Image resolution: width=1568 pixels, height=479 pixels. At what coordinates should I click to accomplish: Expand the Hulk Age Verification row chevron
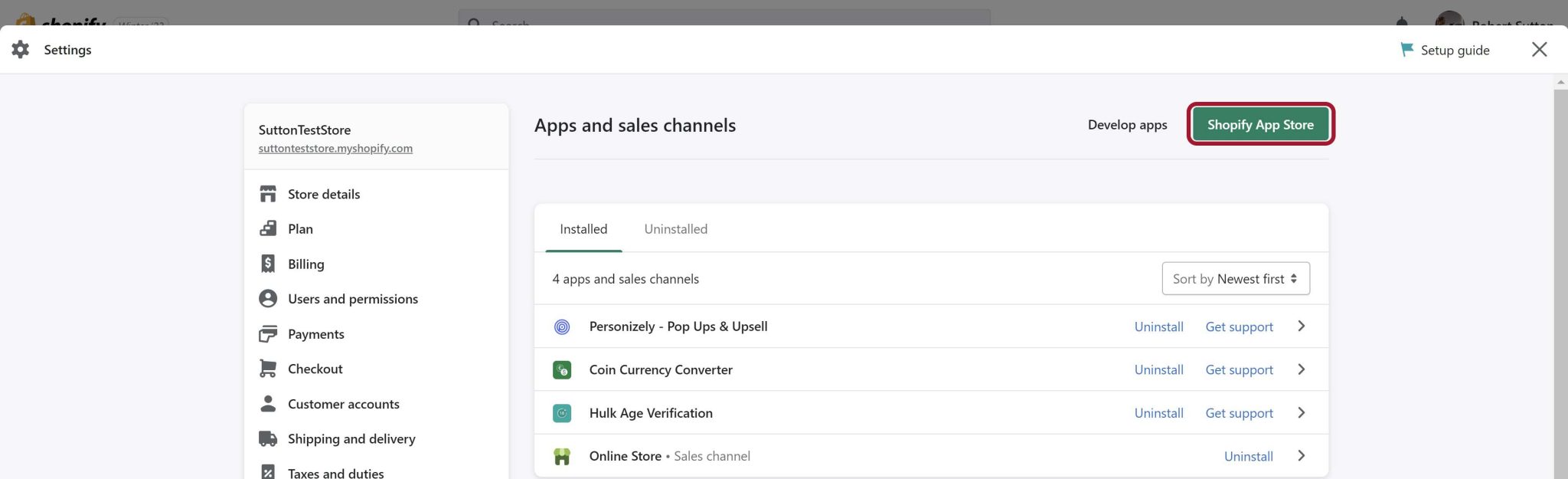click(1302, 412)
